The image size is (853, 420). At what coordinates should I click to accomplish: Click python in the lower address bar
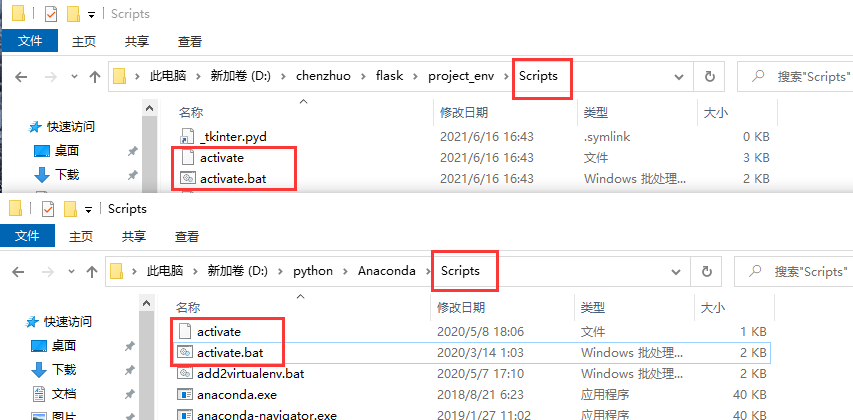(313, 271)
